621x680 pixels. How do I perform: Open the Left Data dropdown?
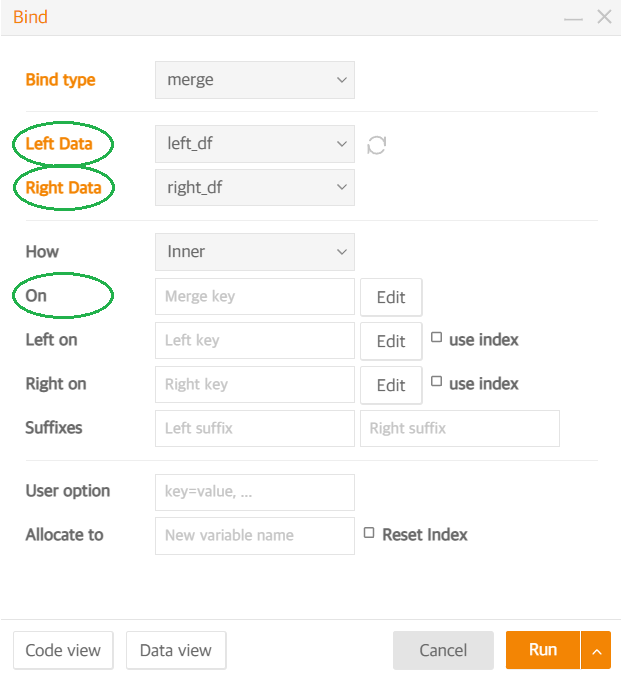255,144
